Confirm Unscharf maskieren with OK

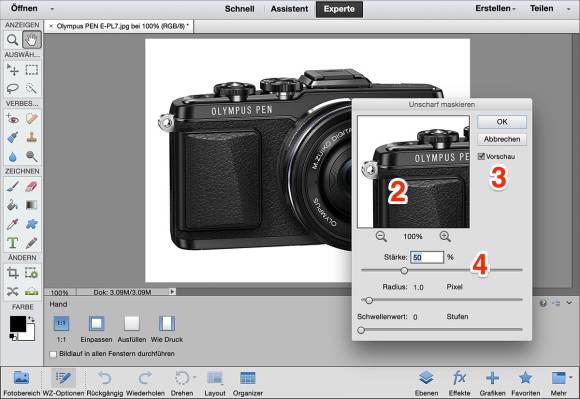pyautogui.click(x=502, y=122)
